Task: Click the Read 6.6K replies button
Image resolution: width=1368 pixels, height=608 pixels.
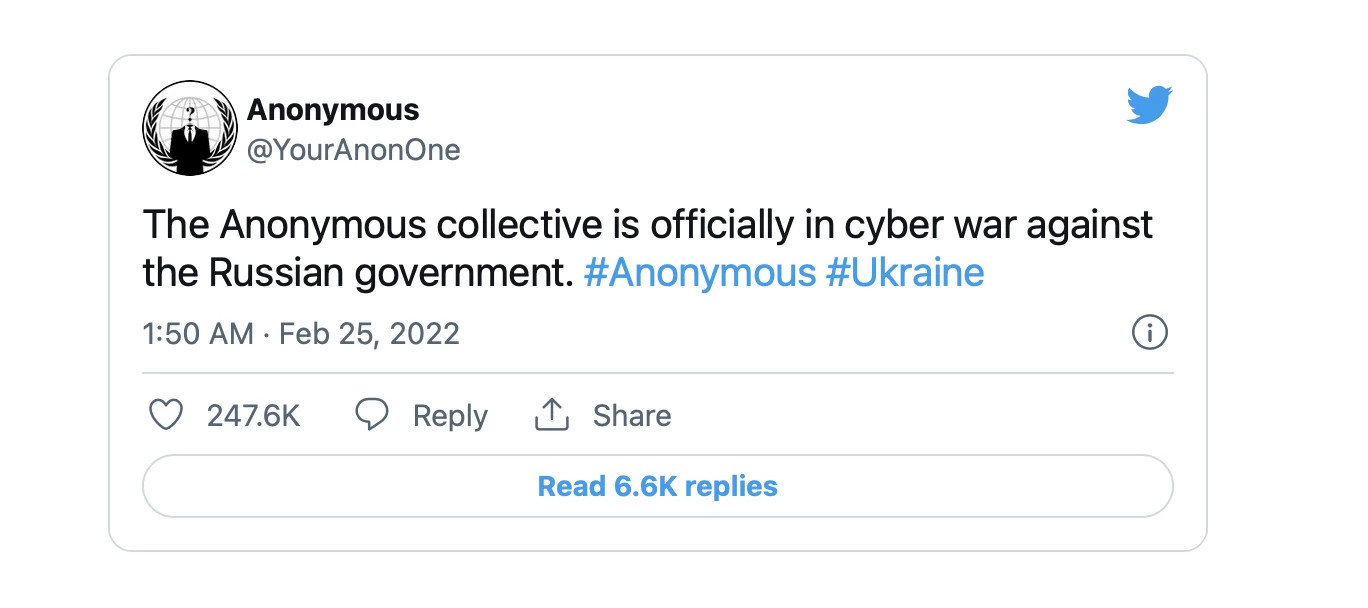Action: click(x=658, y=487)
